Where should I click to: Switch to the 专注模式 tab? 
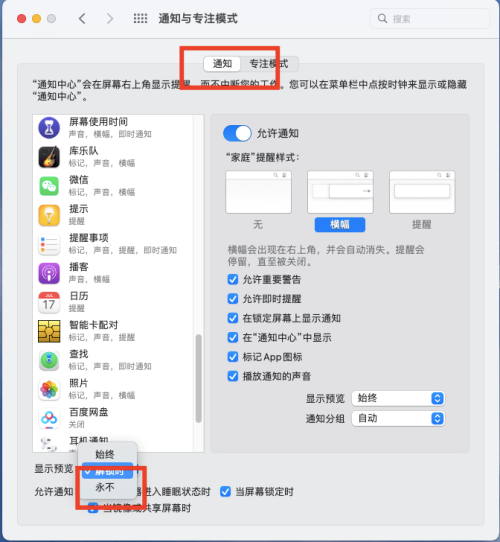pyautogui.click(x=269, y=64)
